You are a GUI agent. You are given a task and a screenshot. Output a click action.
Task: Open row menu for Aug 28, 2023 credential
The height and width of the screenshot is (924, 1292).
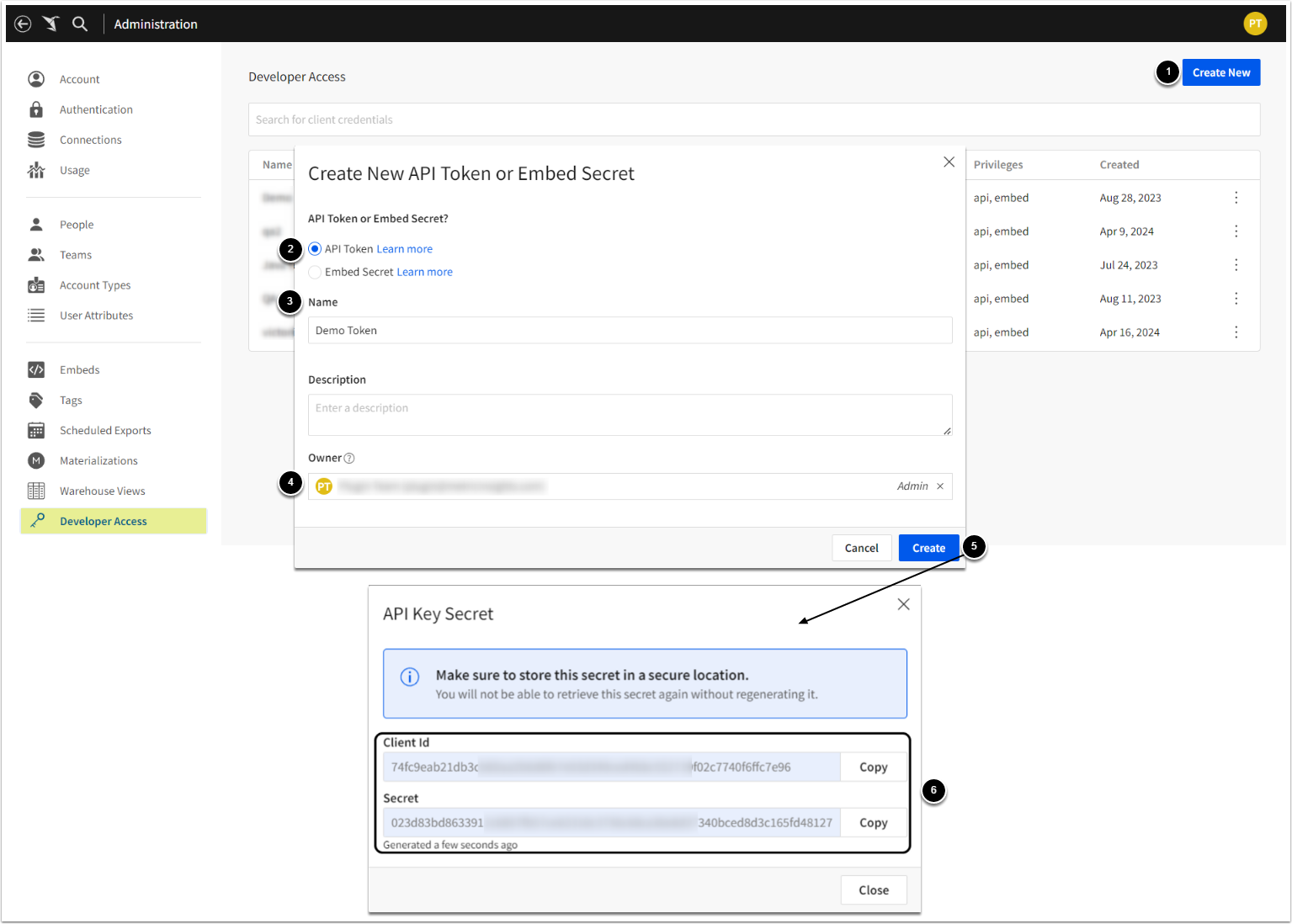[1236, 198]
